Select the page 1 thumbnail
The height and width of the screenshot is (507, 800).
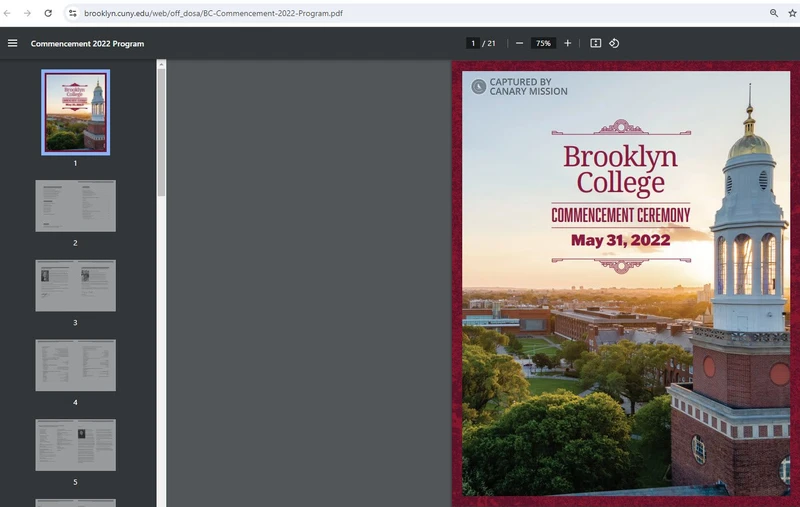coord(75,112)
